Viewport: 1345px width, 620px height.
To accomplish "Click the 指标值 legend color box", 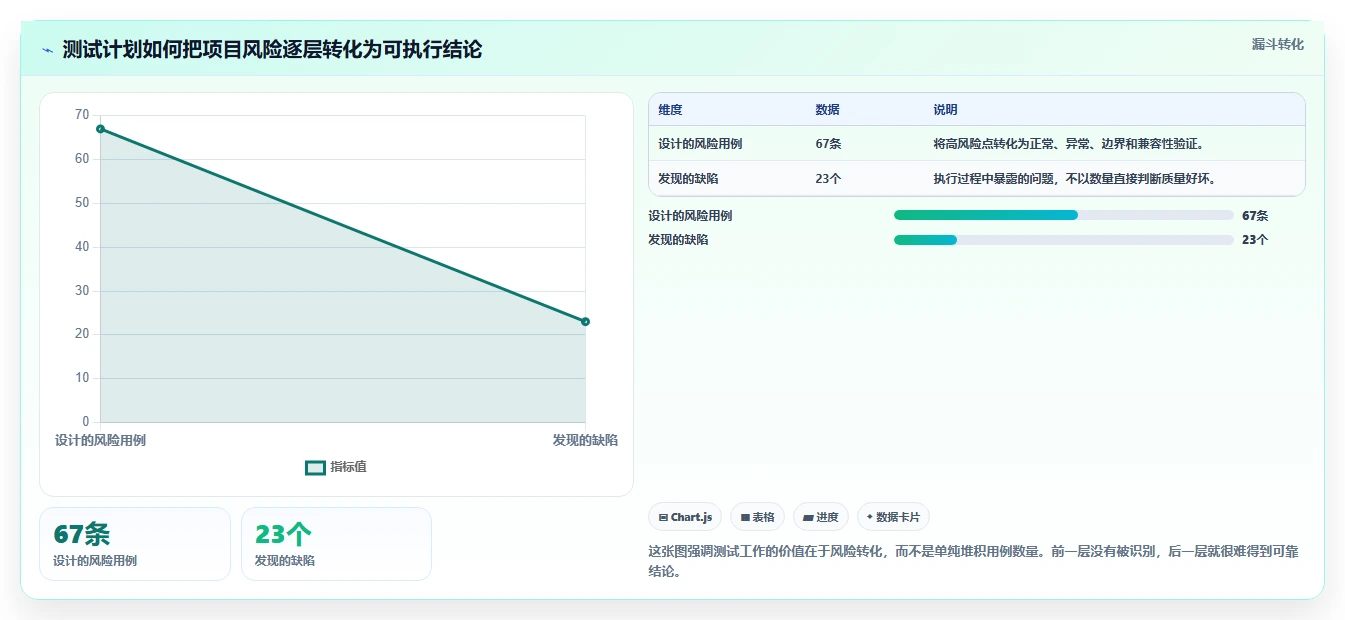I will (x=315, y=467).
